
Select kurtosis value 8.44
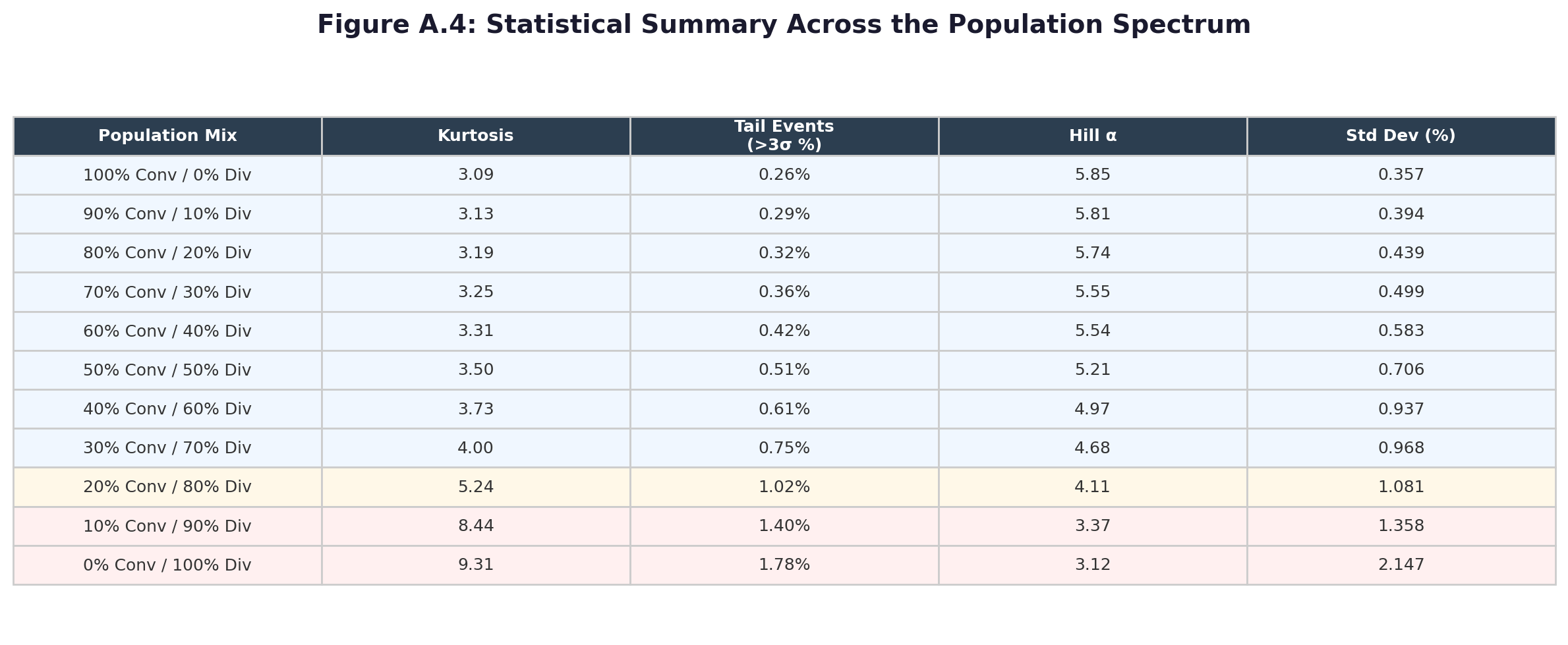tap(476, 526)
